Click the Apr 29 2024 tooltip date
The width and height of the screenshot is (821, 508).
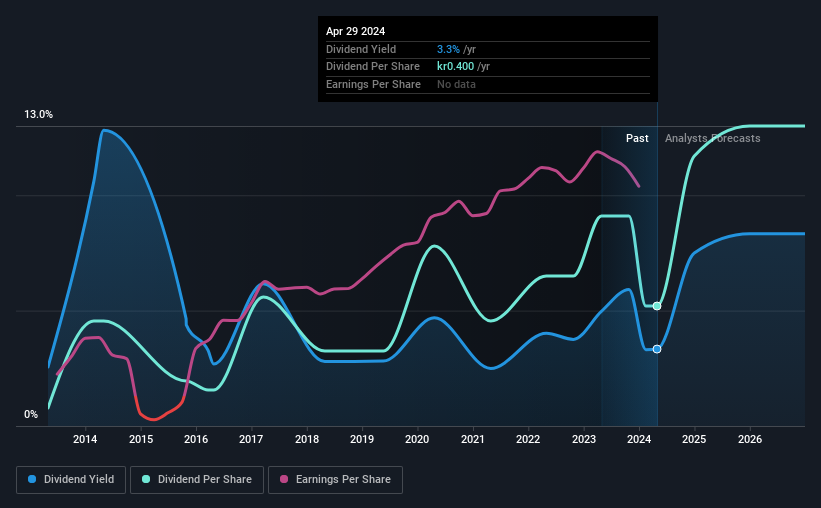point(356,31)
